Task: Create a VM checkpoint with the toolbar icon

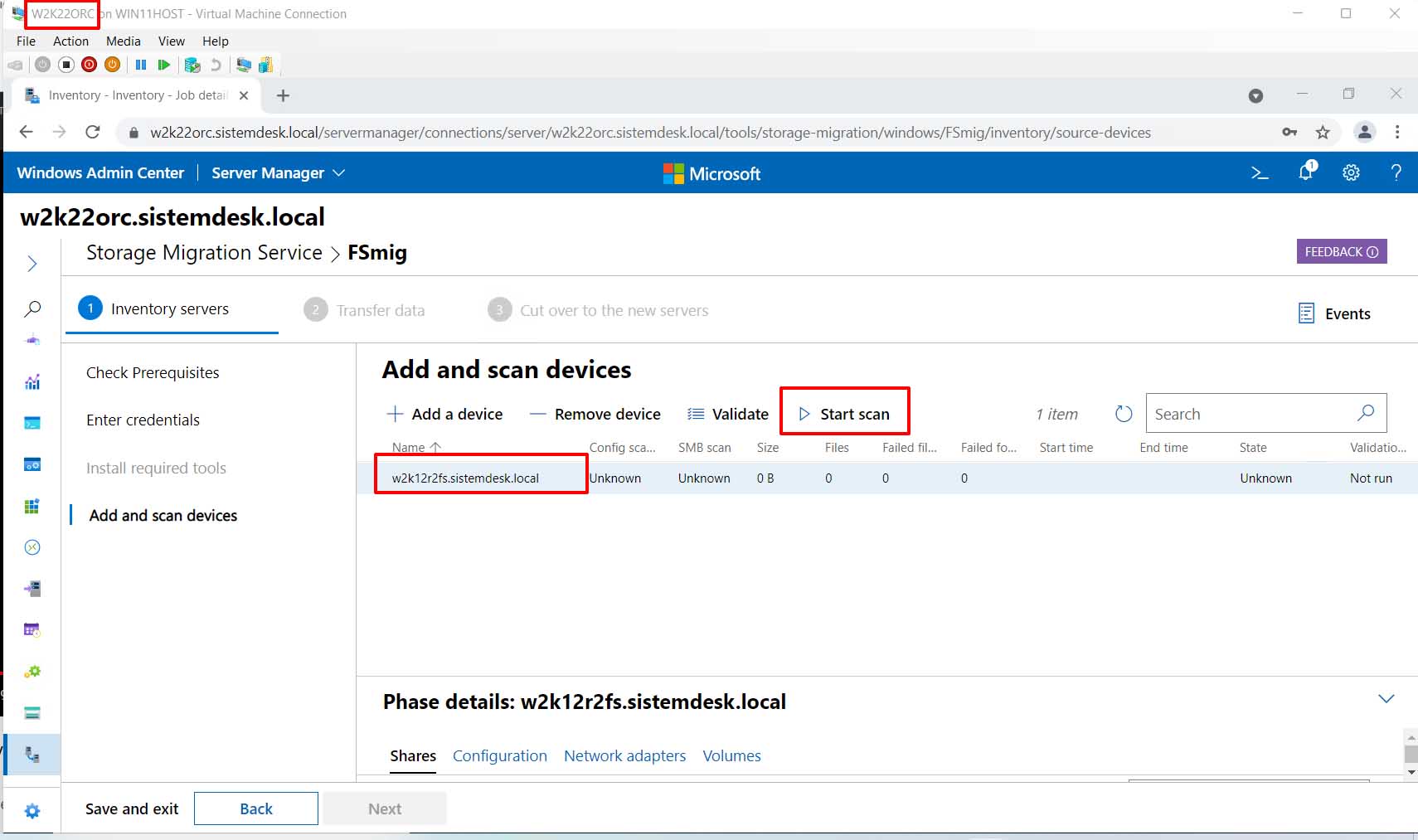Action: (192, 65)
